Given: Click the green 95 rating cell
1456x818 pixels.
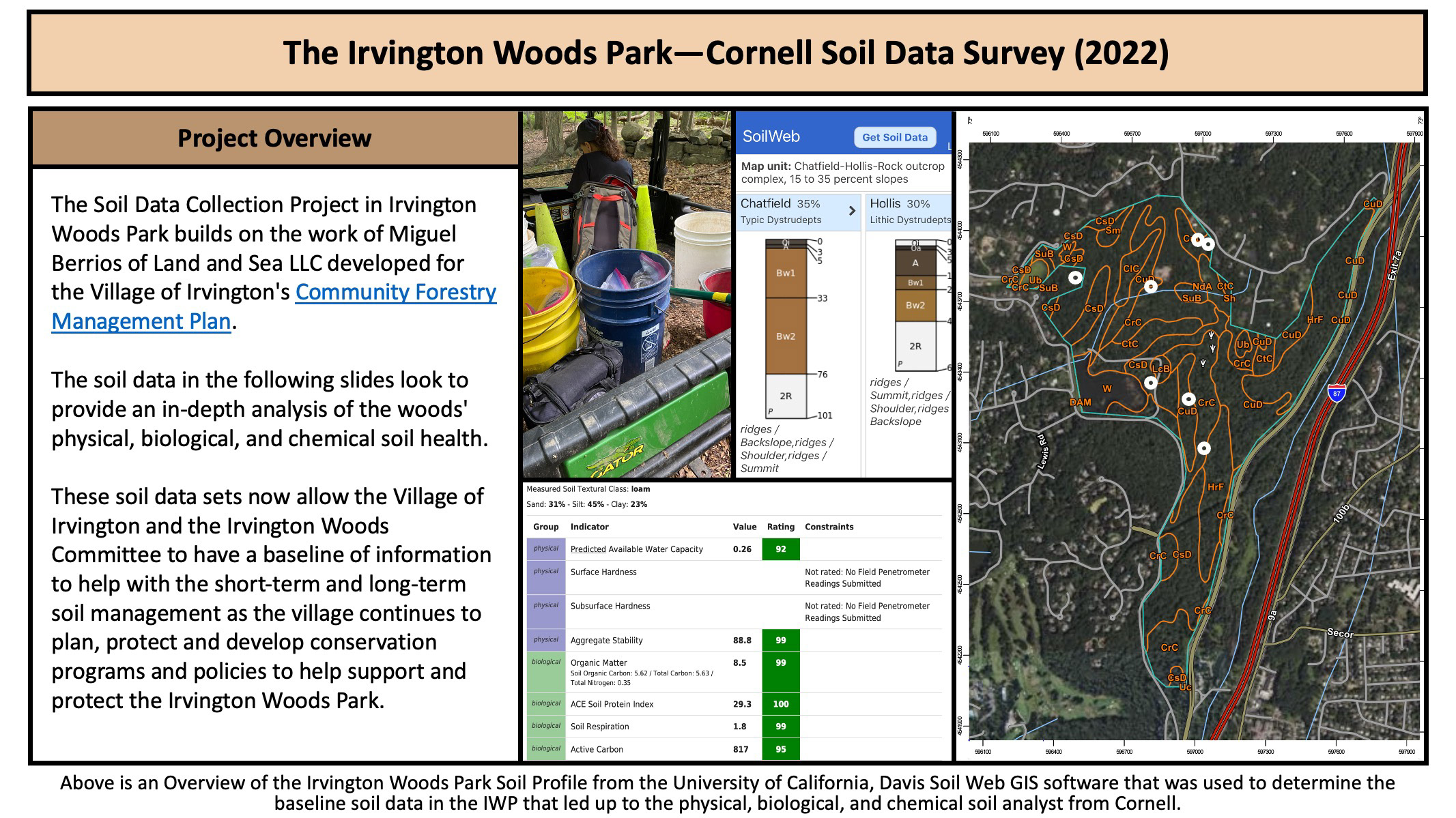Looking at the screenshot, I should (780, 749).
